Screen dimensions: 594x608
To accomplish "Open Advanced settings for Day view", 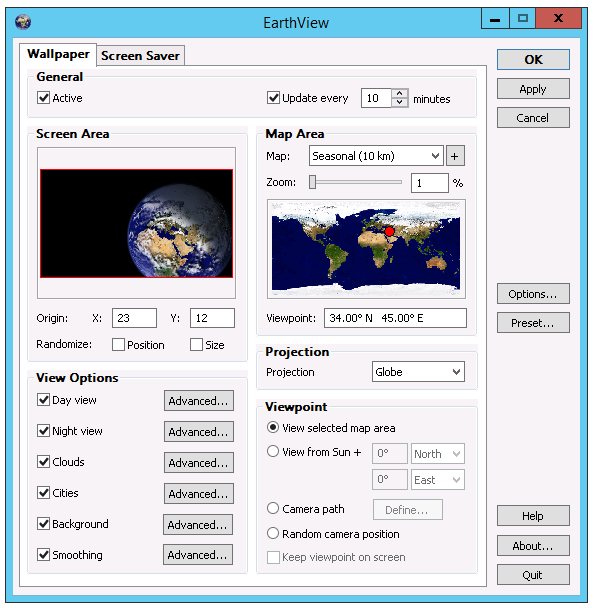I will tap(199, 401).
